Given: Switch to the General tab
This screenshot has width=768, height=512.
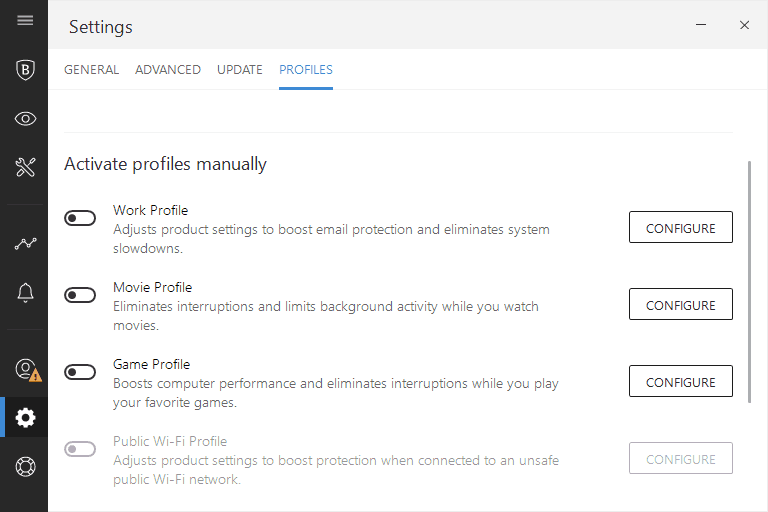Looking at the screenshot, I should (x=92, y=70).
